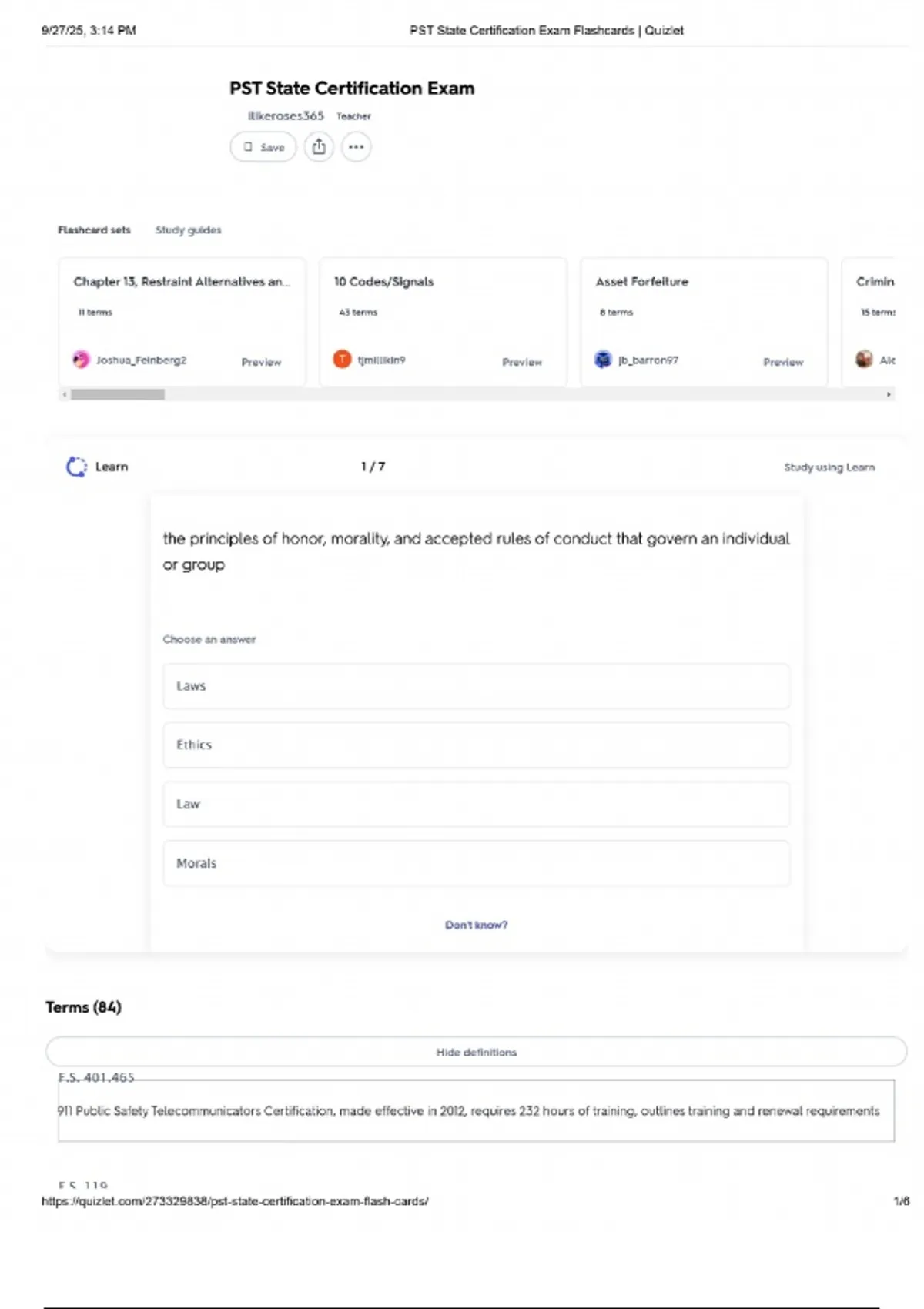The height and width of the screenshot is (1309, 924).
Task: Click the scrollbar left arrow
Action: pos(65,394)
